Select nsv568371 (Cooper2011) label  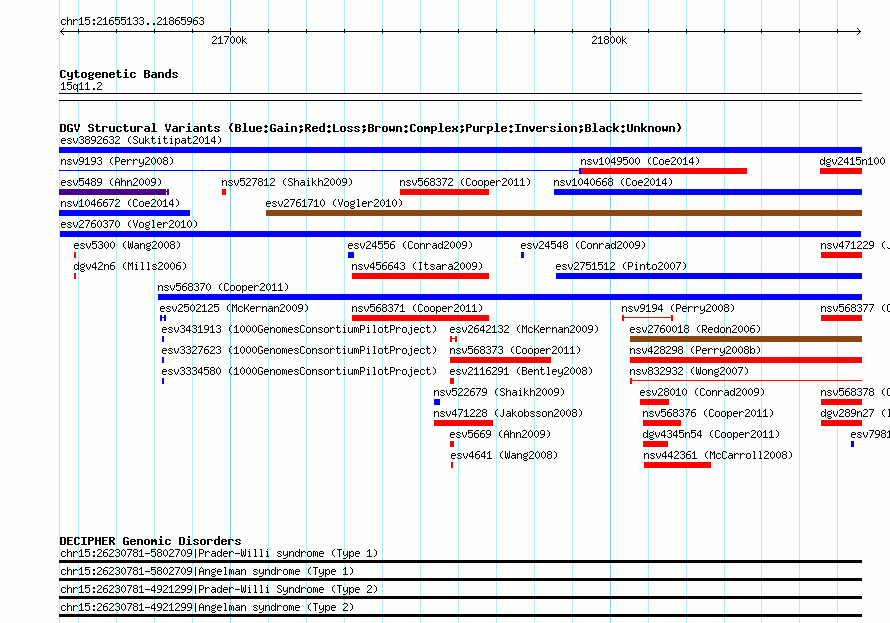click(417, 308)
